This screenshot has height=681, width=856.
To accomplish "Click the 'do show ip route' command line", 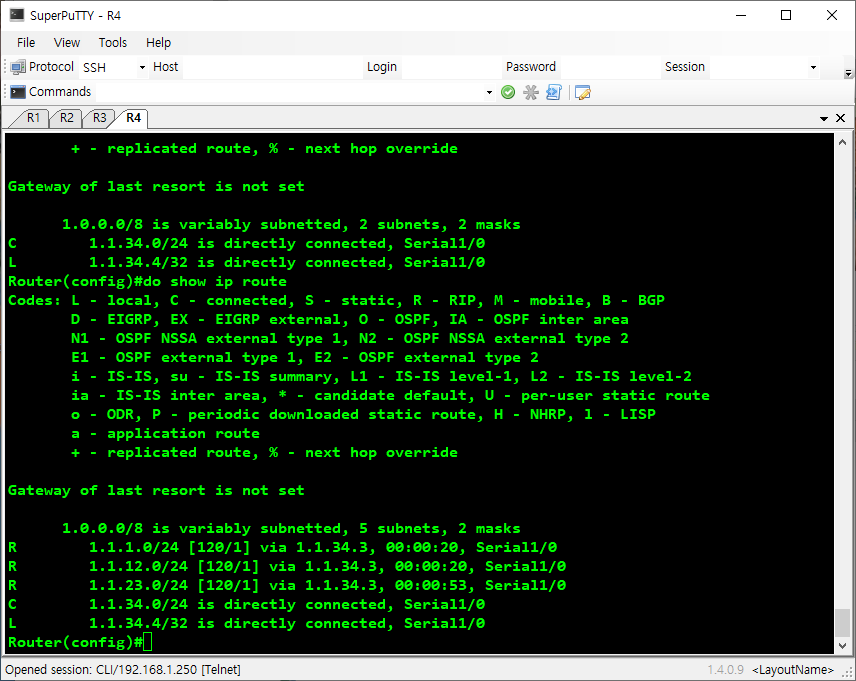I will point(147,282).
